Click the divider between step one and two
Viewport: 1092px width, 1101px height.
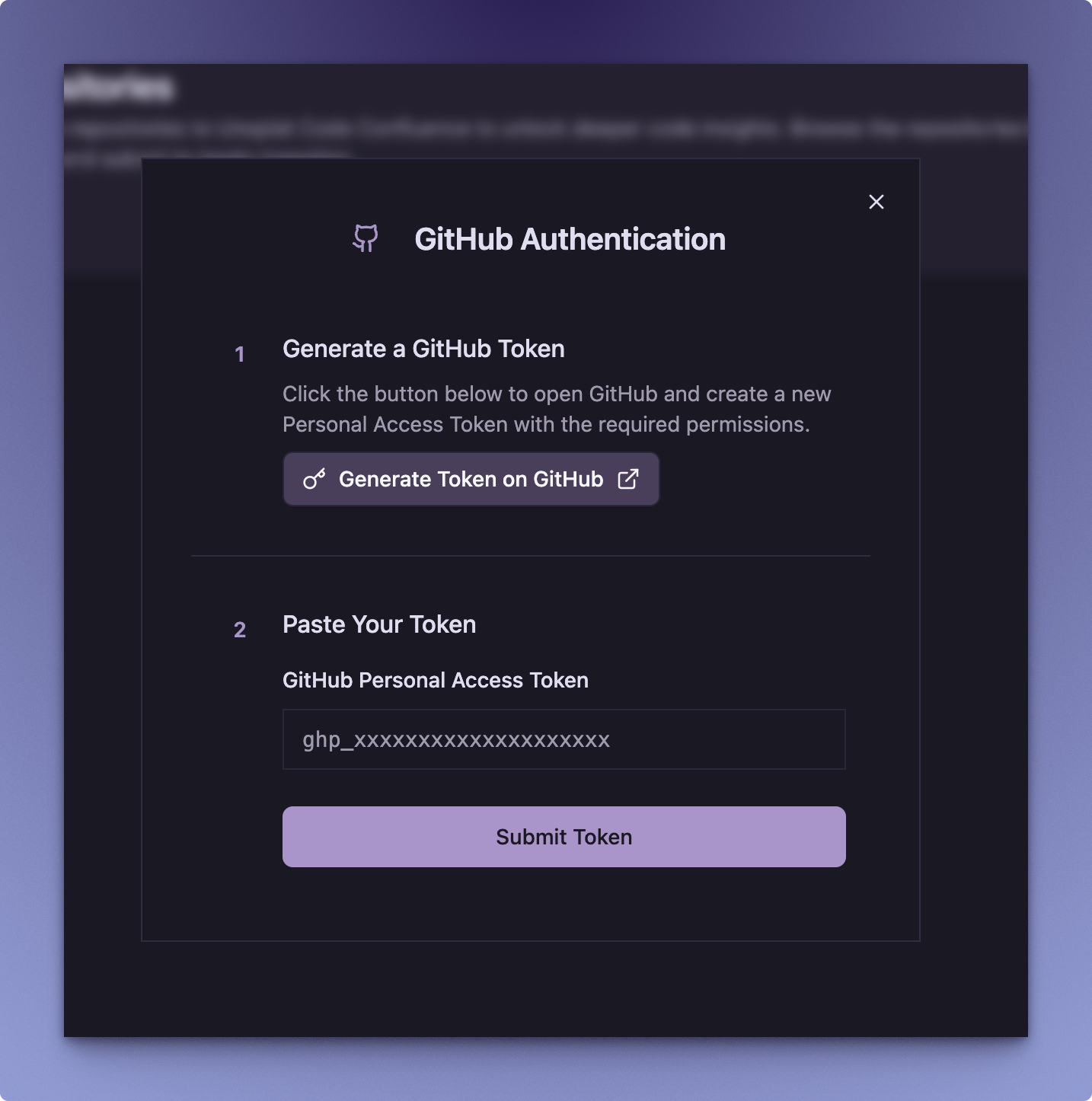[x=531, y=556]
